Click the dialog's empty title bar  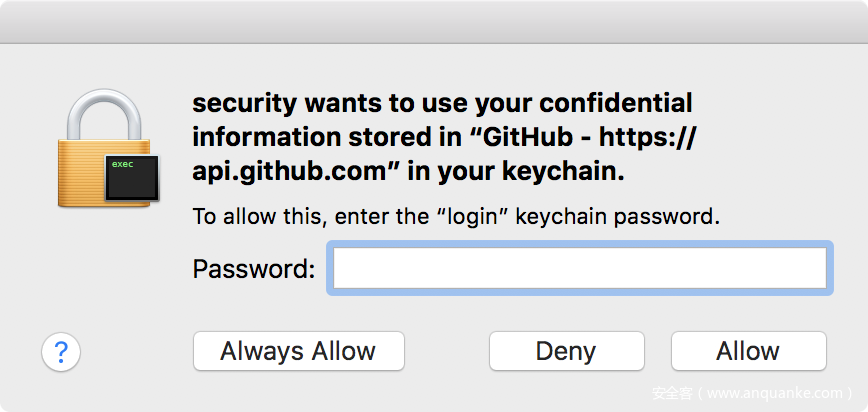tap(434, 21)
